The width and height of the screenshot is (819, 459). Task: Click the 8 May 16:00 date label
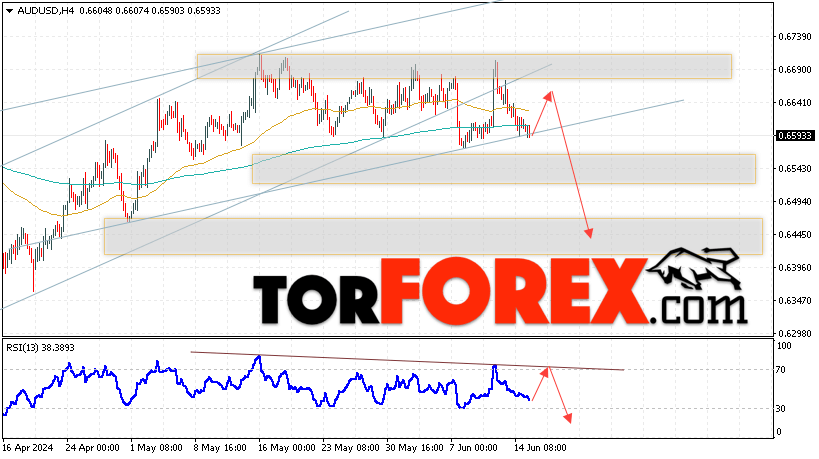coord(220,448)
